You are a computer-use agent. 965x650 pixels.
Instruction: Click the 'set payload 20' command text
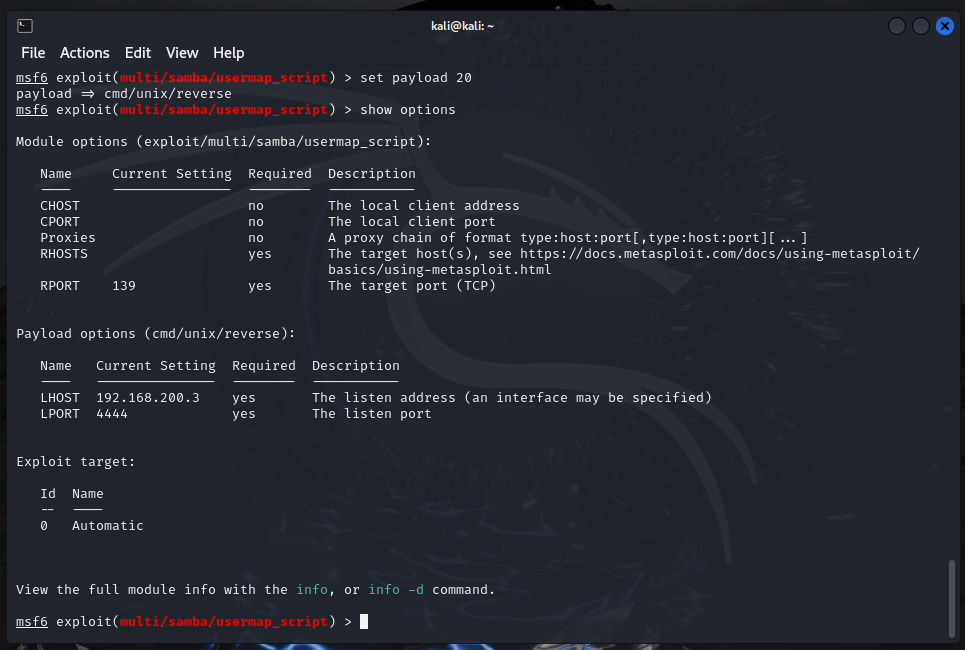pyautogui.click(x=416, y=78)
